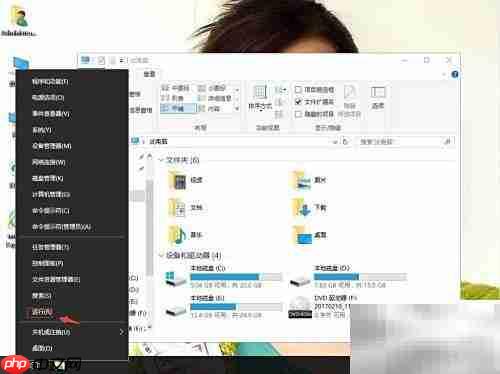Collapse the Folders (6) group chevron
This screenshot has width=500, height=374.
tap(161, 160)
